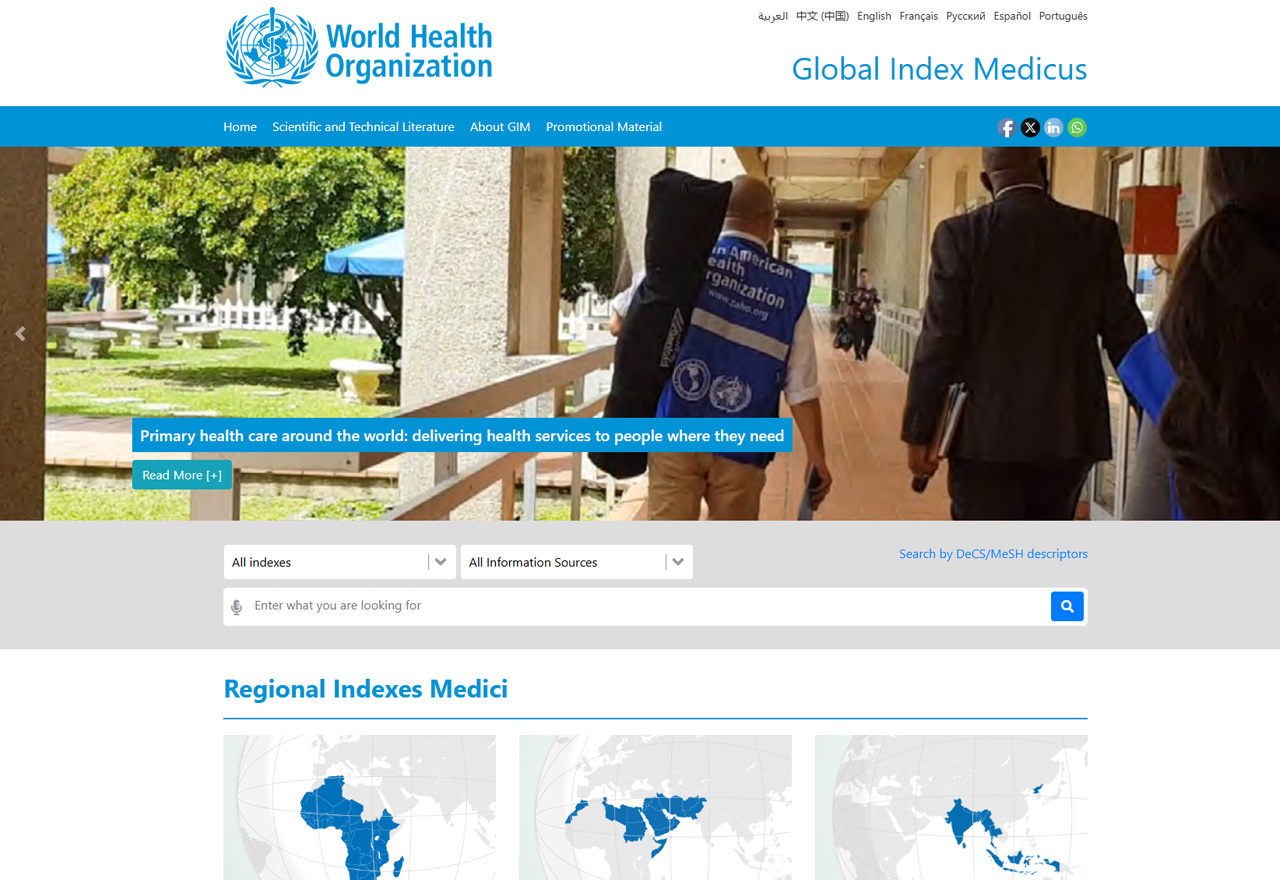Viewport: 1280px width, 880px height.
Task: Switch language to Français
Action: pyautogui.click(x=918, y=16)
